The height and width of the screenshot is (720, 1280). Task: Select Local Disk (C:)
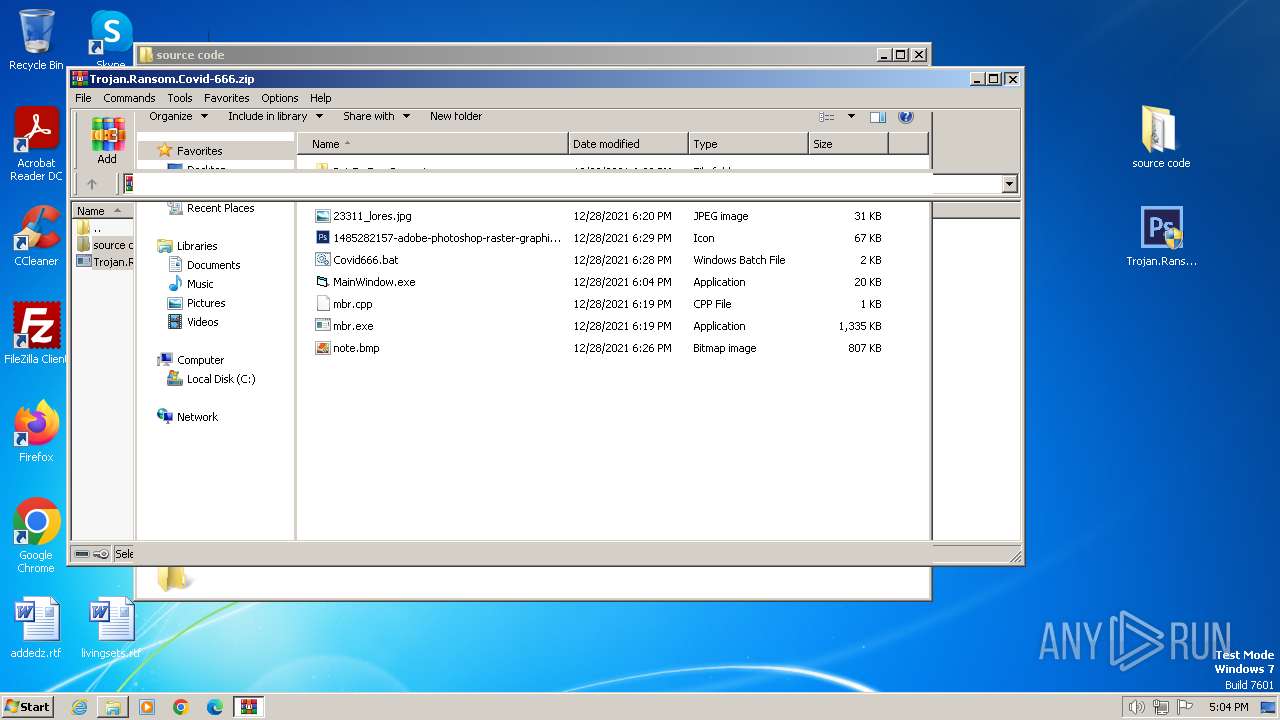211,379
